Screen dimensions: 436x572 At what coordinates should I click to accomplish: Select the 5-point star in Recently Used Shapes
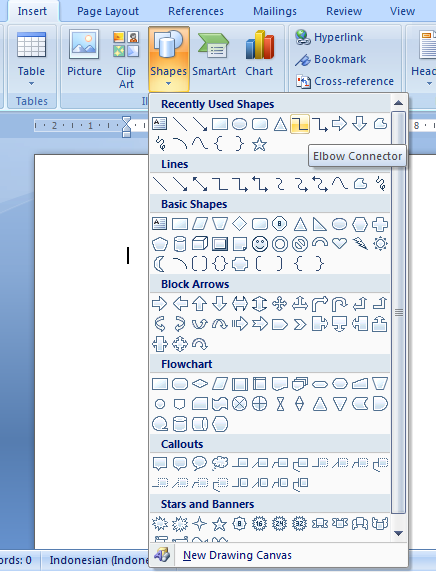pyautogui.click(x=259, y=144)
